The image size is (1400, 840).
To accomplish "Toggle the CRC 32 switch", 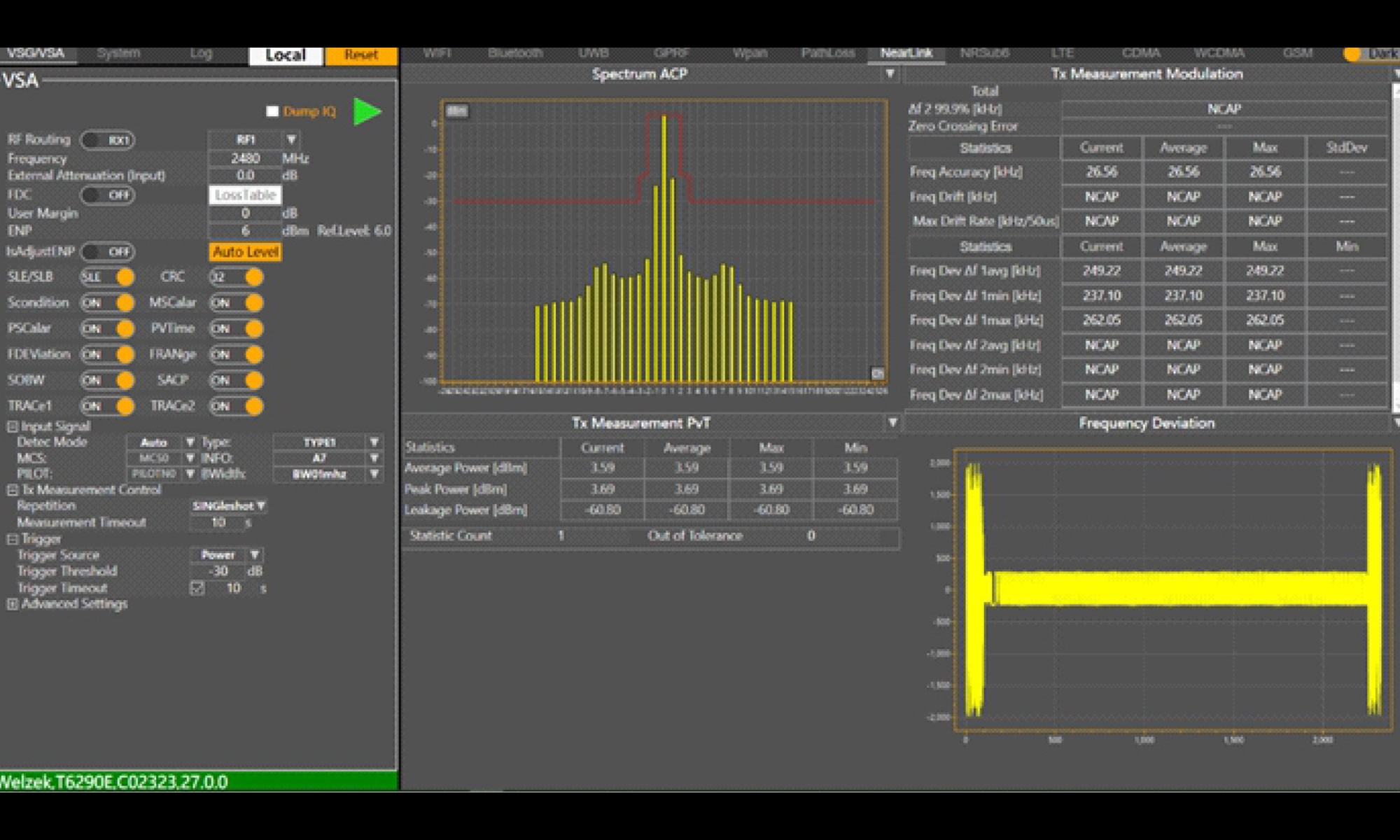I will (236, 277).
